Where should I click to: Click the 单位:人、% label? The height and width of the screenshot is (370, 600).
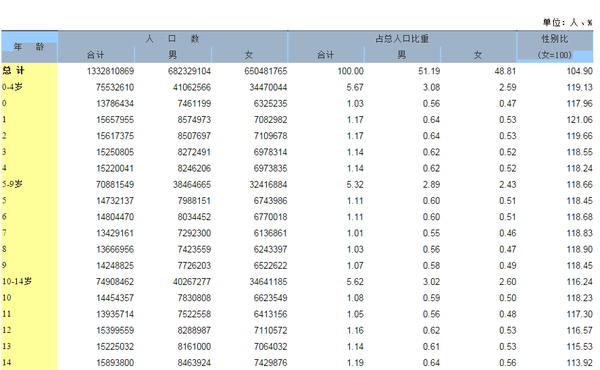point(567,23)
